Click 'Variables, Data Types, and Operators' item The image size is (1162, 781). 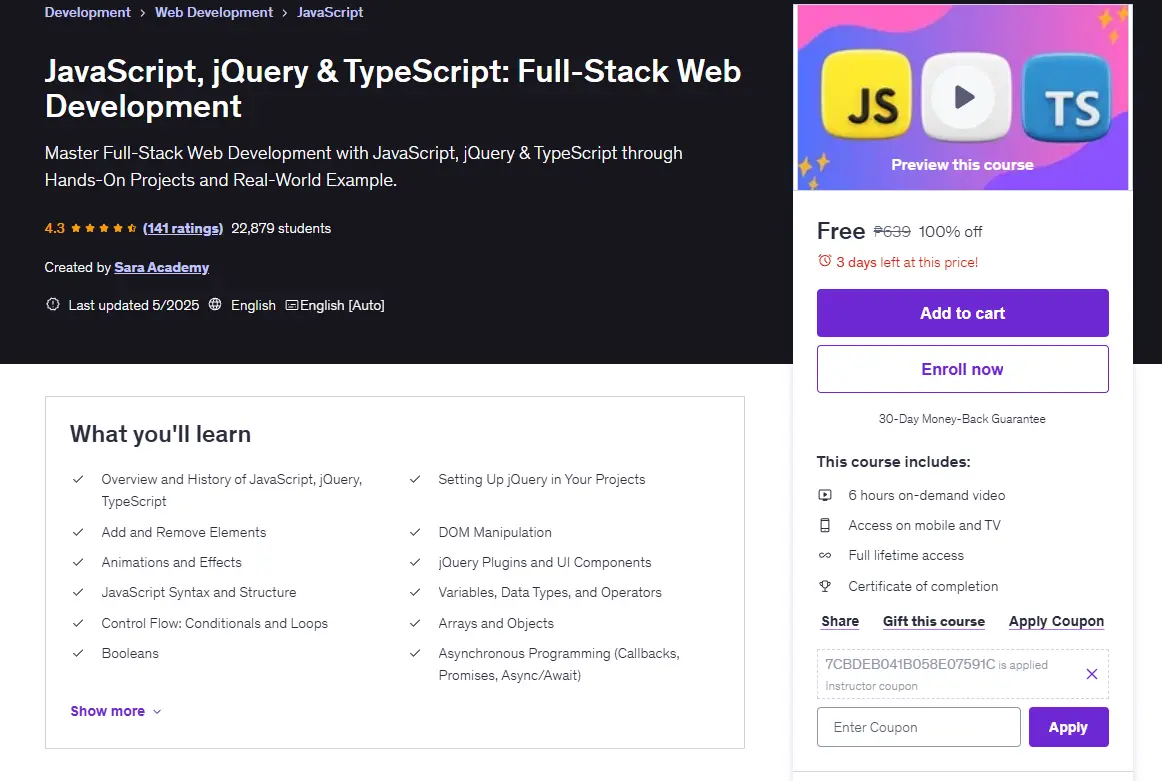pos(550,593)
